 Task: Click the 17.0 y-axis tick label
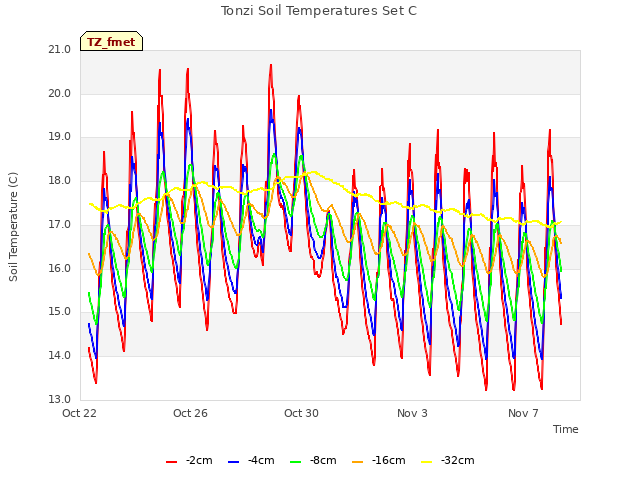click(x=60, y=224)
